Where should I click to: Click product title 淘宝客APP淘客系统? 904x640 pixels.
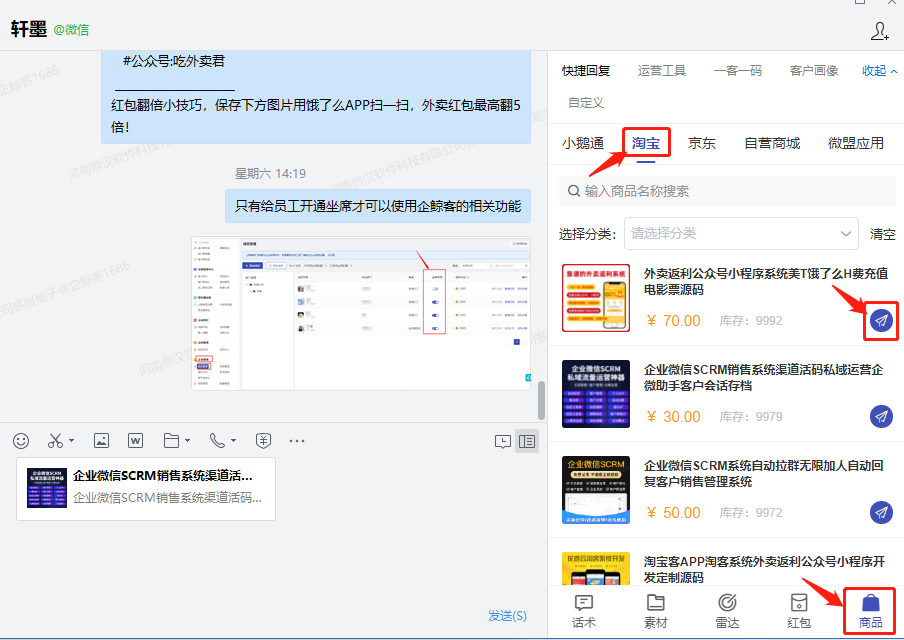click(764, 569)
